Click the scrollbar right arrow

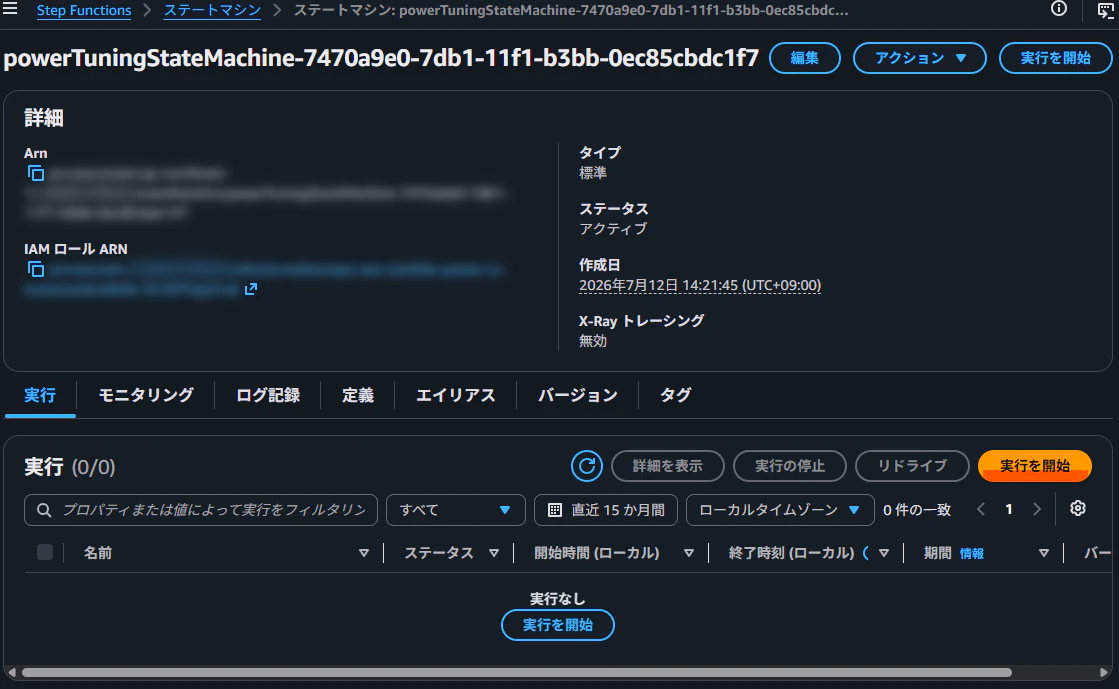(x=1104, y=673)
